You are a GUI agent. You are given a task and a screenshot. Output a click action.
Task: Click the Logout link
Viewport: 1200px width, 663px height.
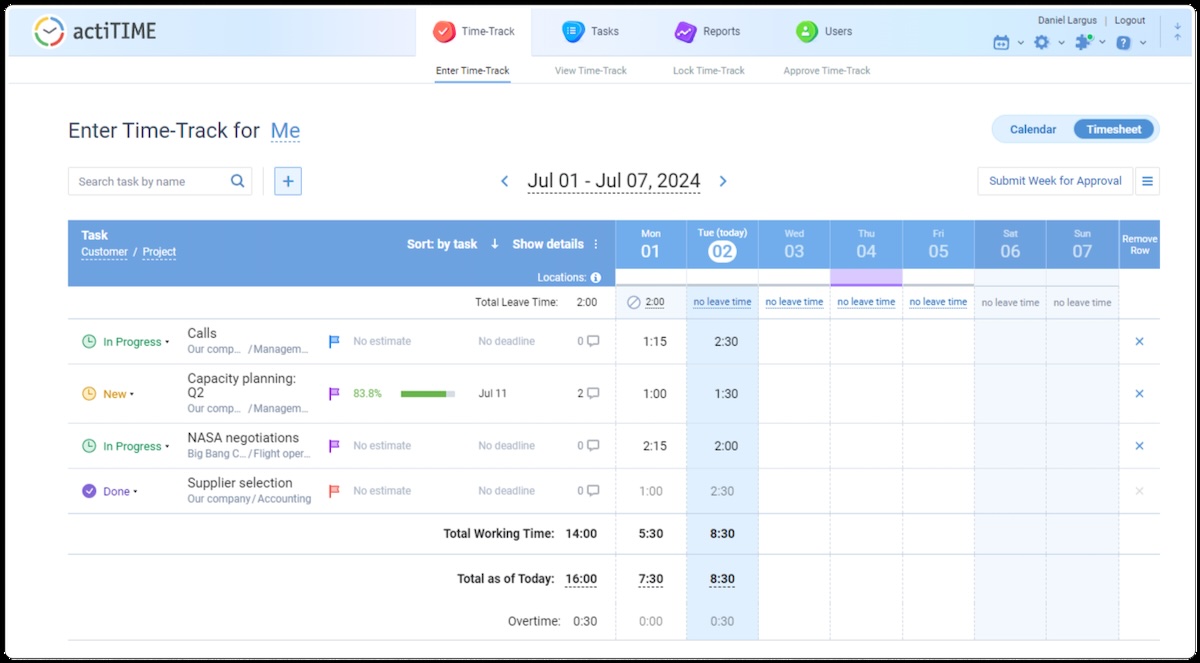[1130, 20]
